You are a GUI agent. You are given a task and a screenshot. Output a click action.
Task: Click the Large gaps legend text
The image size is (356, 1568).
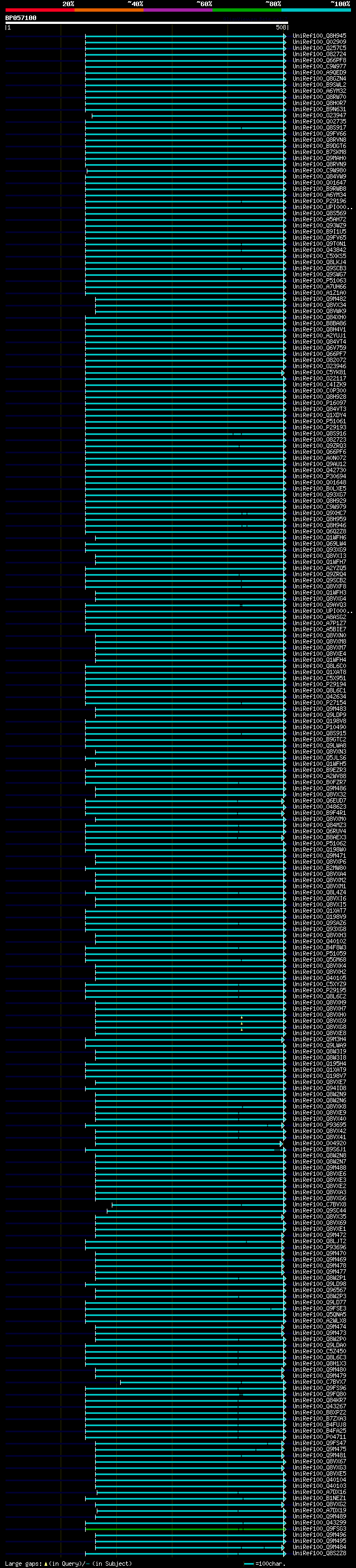click(68, 1564)
